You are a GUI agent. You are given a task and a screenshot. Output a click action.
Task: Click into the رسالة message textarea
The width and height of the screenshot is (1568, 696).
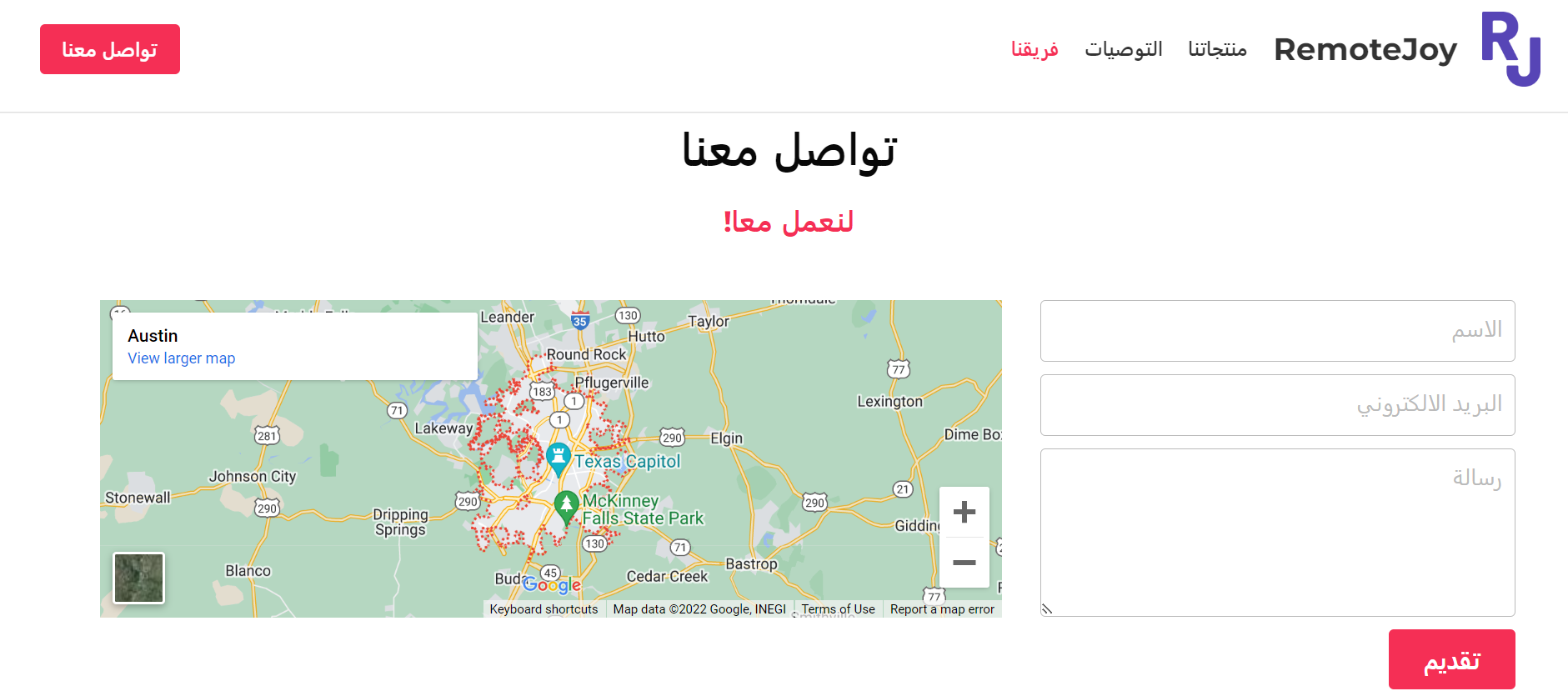click(x=1277, y=533)
